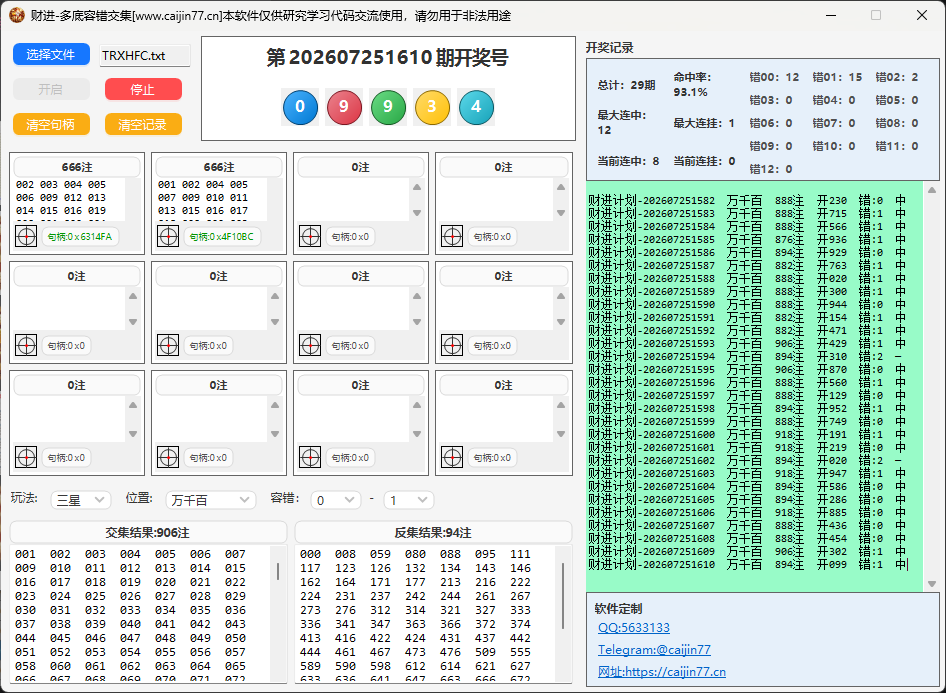Screen dimensions: 946x693
Task: Open the 容错 minimum dropdown showing 0
Action: (x=336, y=500)
